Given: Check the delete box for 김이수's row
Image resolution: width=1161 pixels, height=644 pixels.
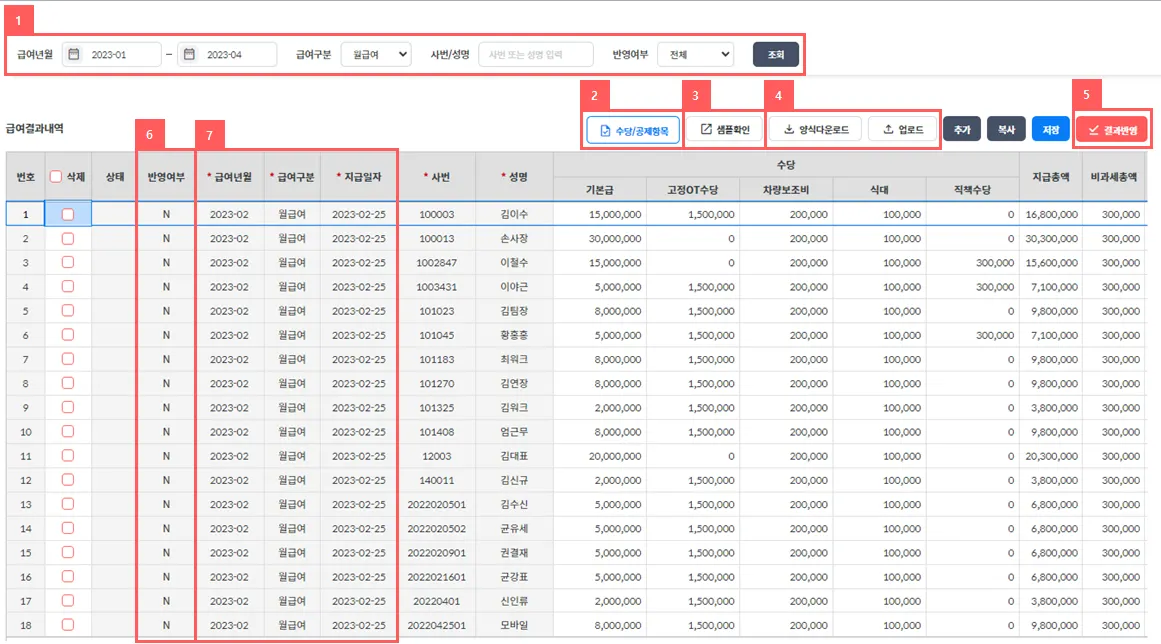Looking at the screenshot, I should click(68, 214).
